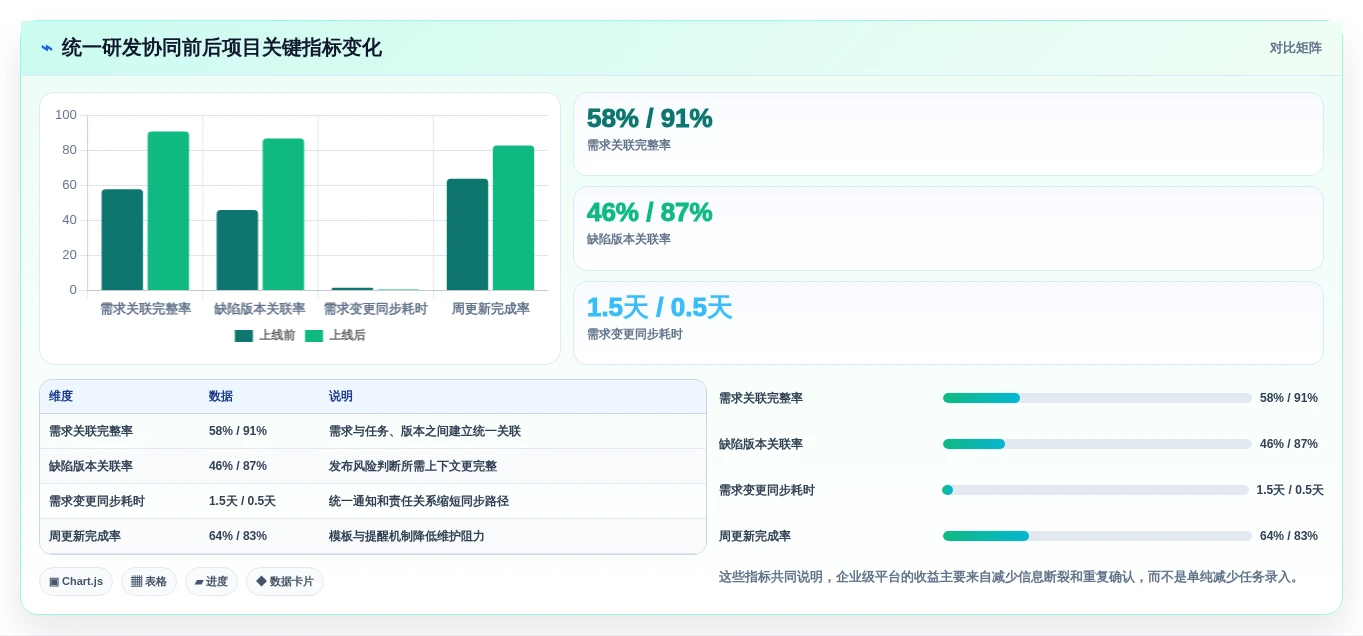Click the 上线后 bar for 周更新完成率

pyautogui.click(x=513, y=218)
